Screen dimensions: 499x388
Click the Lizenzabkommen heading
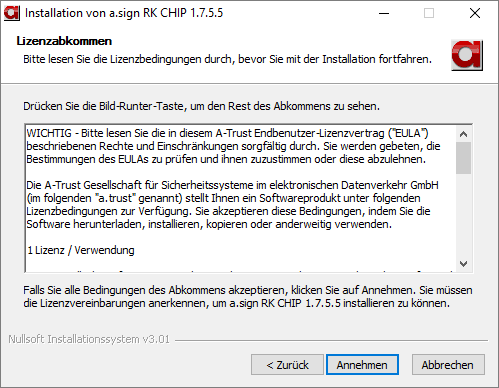tap(64, 41)
